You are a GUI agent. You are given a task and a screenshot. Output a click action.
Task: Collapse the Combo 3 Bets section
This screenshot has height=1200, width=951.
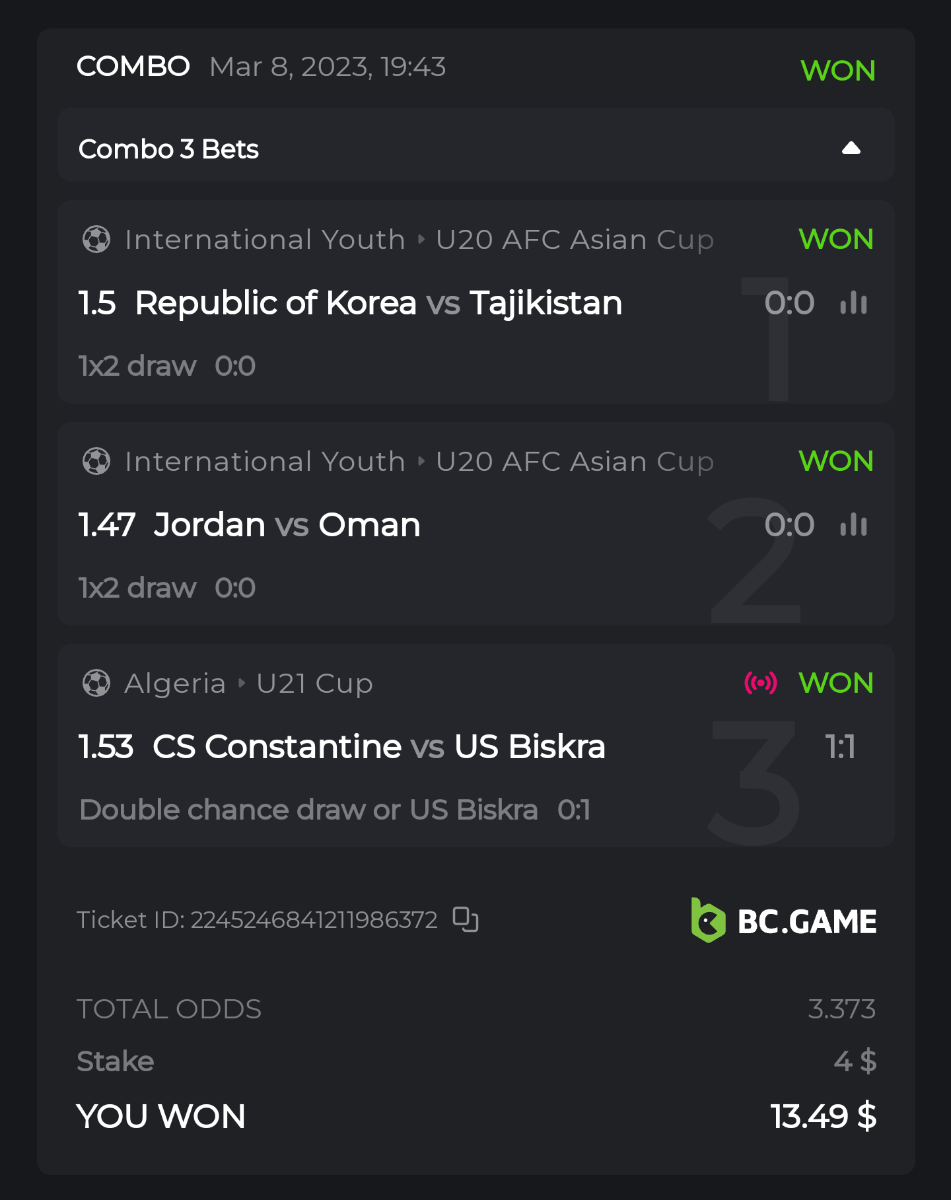(851, 149)
